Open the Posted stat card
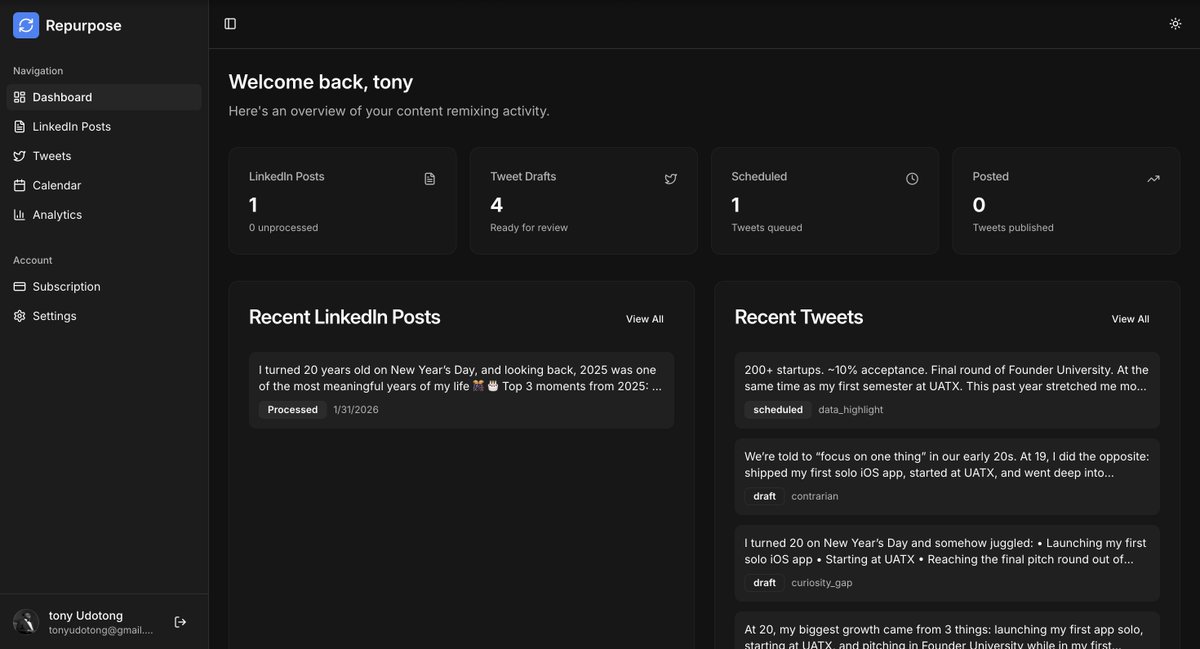The width and height of the screenshot is (1200, 649). tap(1066, 201)
